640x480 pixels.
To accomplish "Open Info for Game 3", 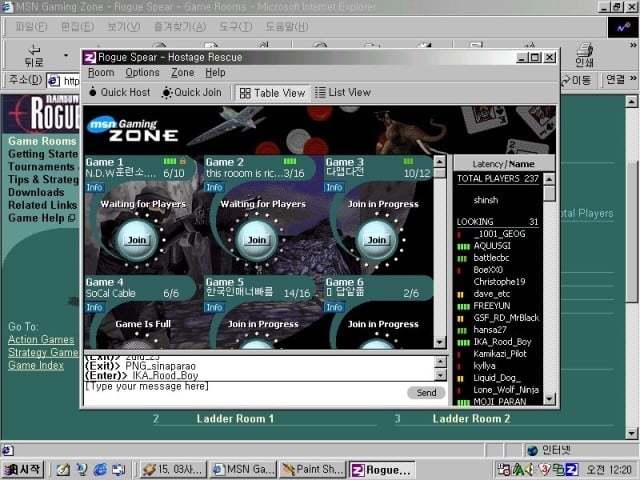I will point(334,187).
